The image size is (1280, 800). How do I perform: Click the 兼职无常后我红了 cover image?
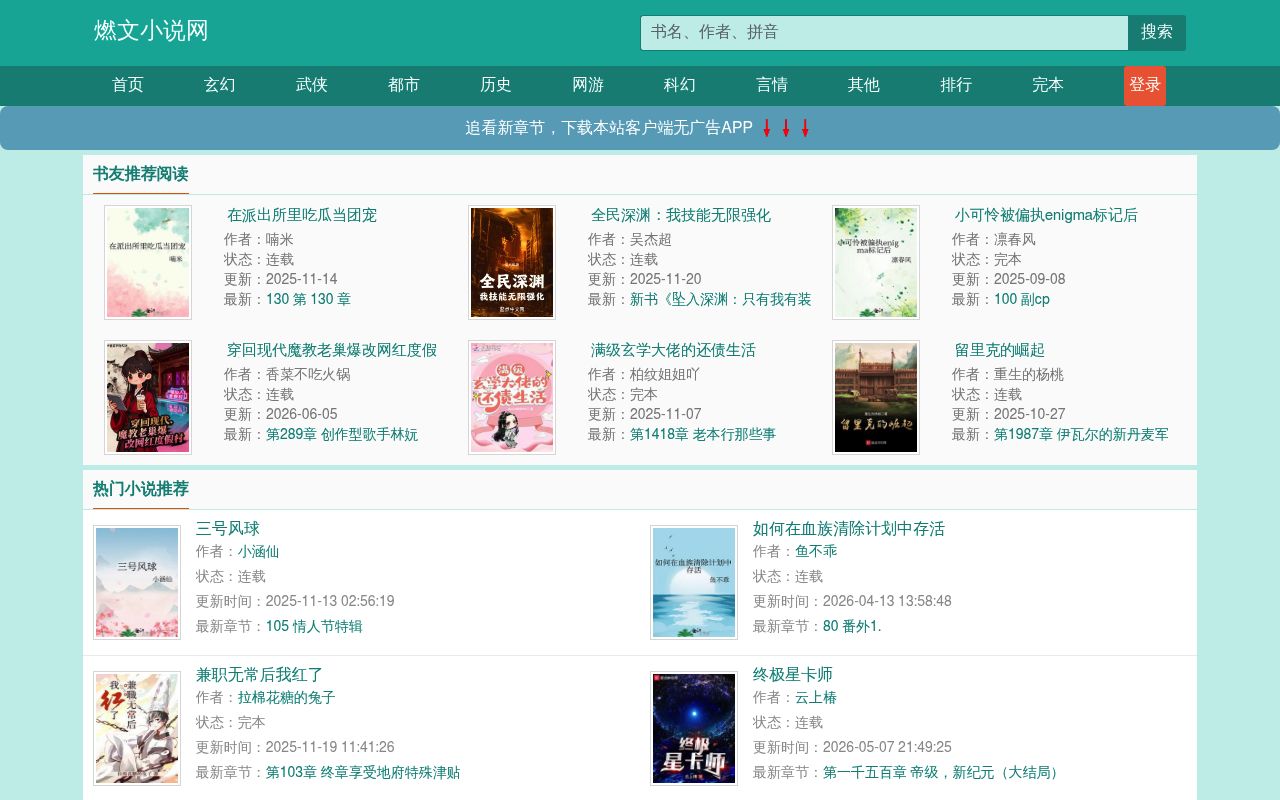click(x=137, y=728)
